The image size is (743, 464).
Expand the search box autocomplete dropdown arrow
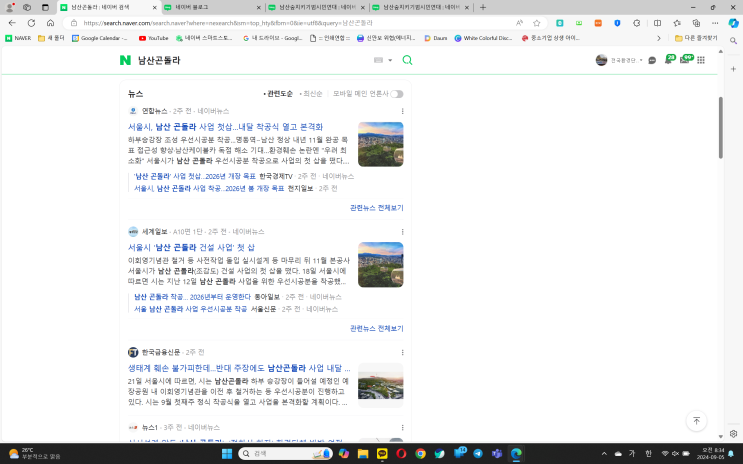pyautogui.click(x=390, y=60)
